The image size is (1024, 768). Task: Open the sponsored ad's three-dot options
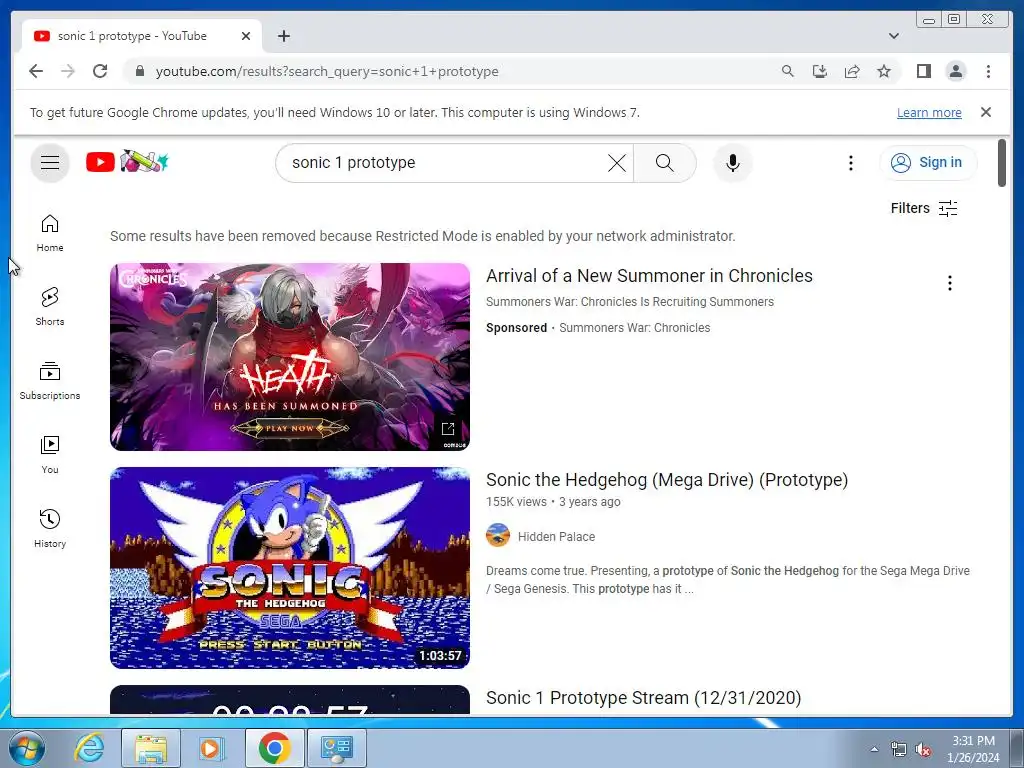click(950, 283)
